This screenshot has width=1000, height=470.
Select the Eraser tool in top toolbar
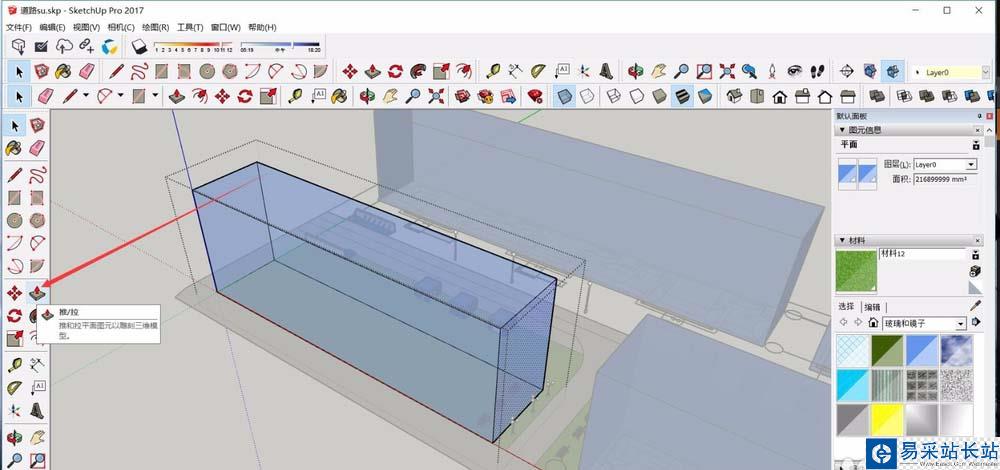click(86, 71)
